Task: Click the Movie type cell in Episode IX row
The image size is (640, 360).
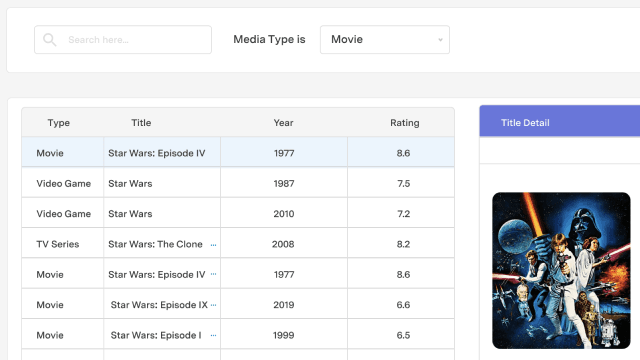Action: [62, 304]
